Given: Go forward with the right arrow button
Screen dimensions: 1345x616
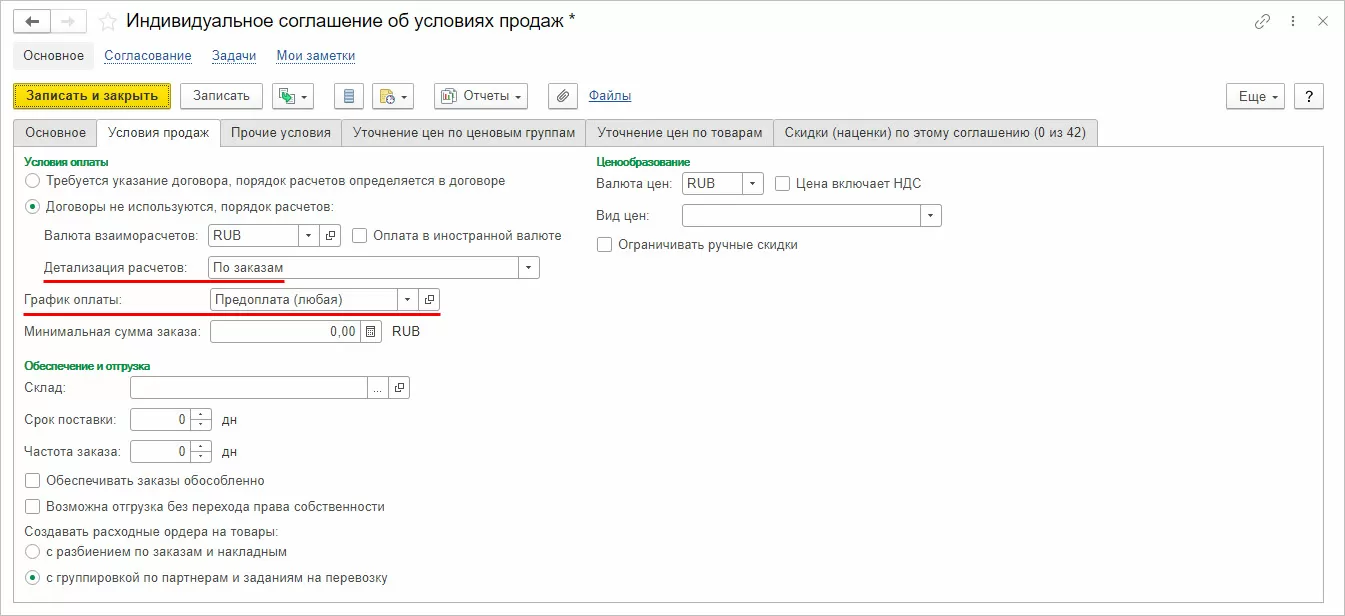Looking at the screenshot, I should 69,21.
